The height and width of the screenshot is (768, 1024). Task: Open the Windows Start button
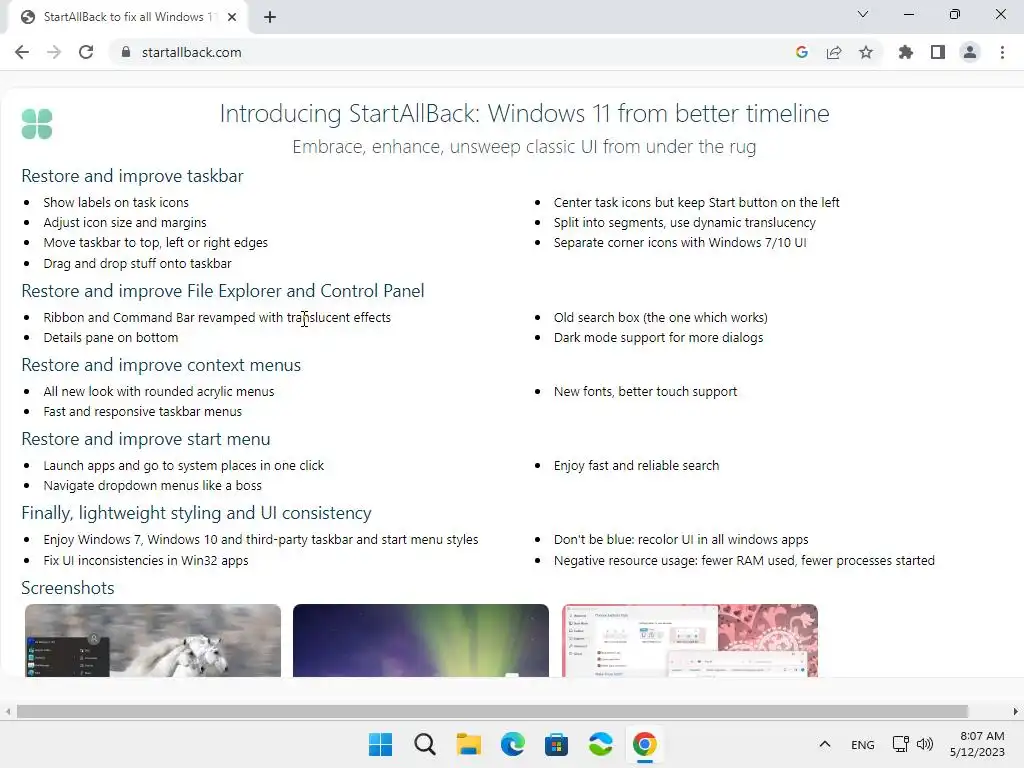(380, 744)
